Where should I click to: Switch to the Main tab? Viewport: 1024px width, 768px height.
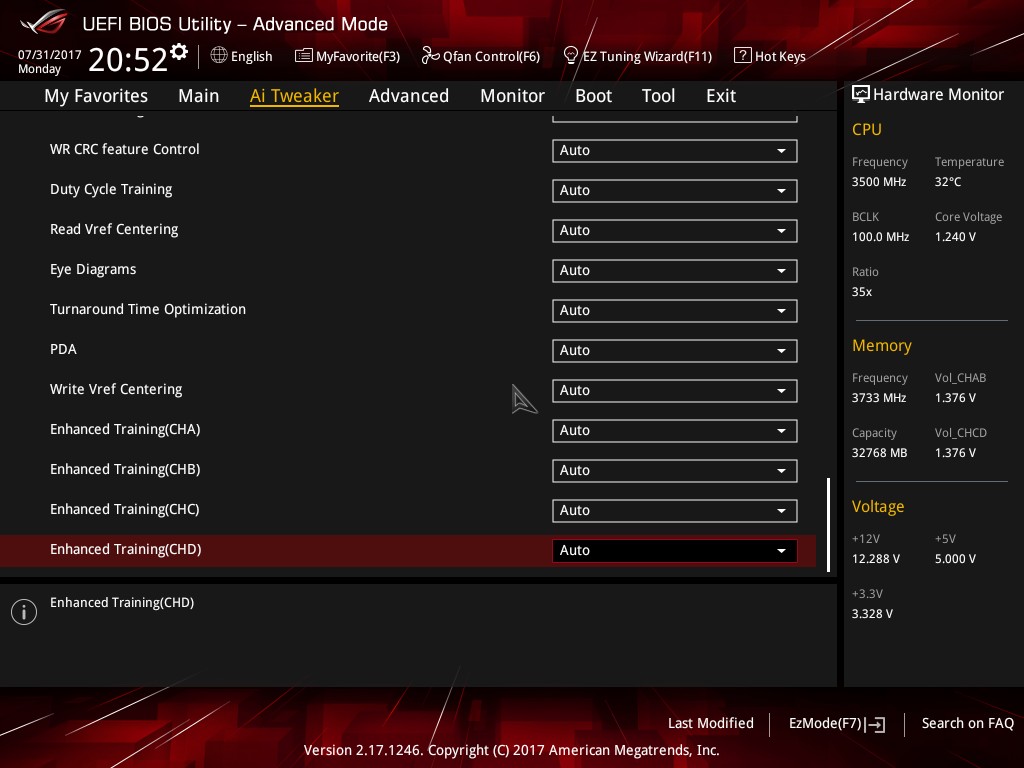[x=199, y=96]
